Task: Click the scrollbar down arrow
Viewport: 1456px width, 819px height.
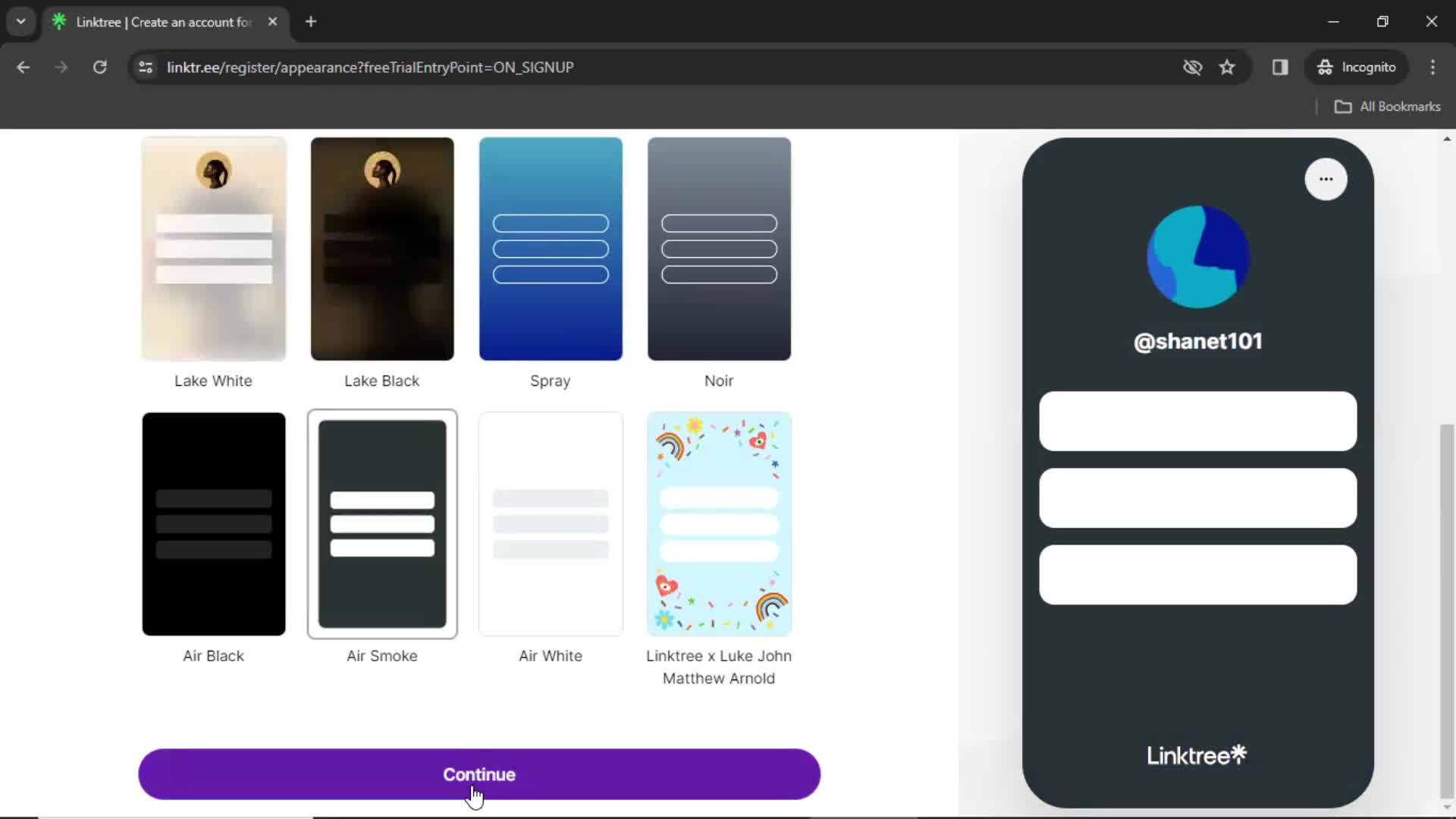Action: 1447,808
